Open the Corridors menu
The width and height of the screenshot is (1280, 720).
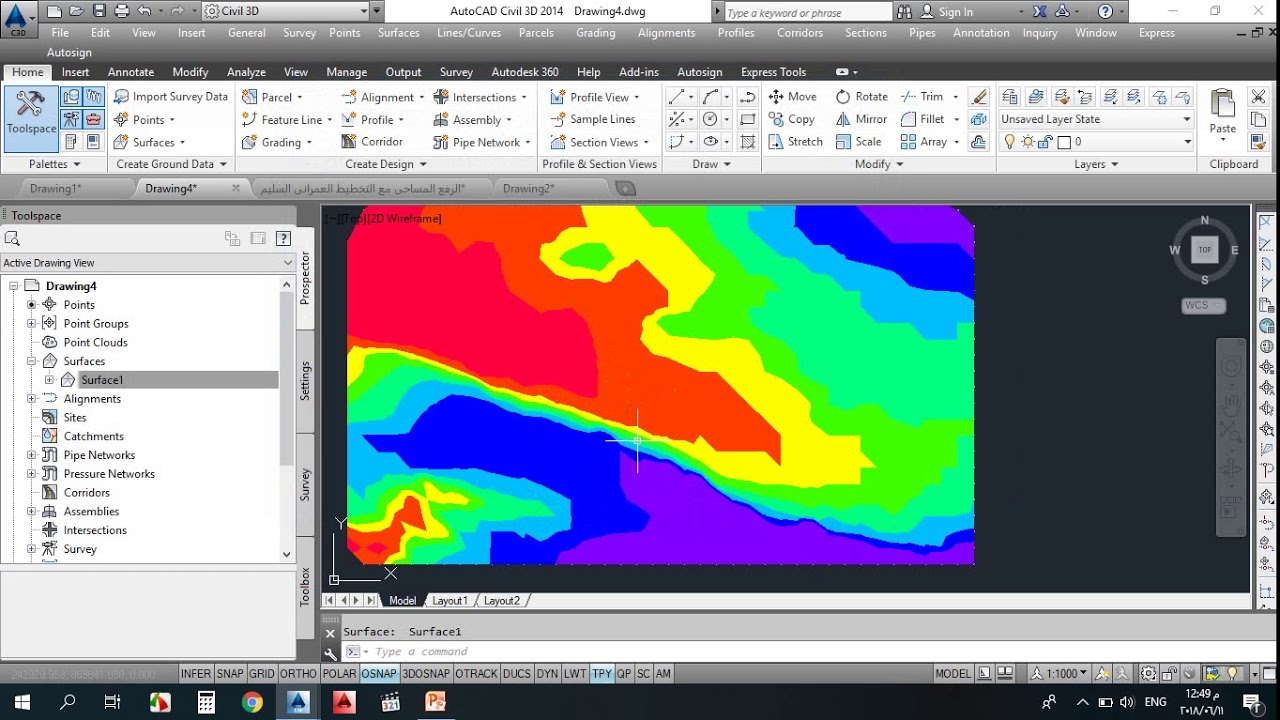[x=800, y=33]
